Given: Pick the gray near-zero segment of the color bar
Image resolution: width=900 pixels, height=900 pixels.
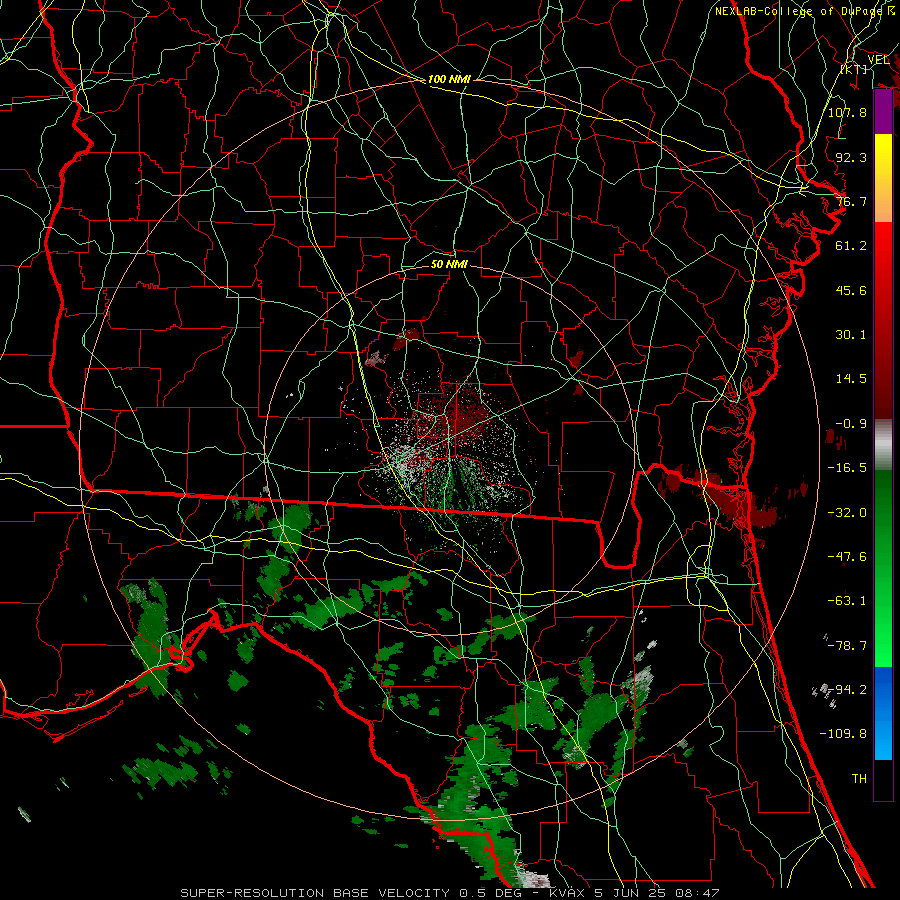Looking at the screenshot, I should tap(883, 445).
